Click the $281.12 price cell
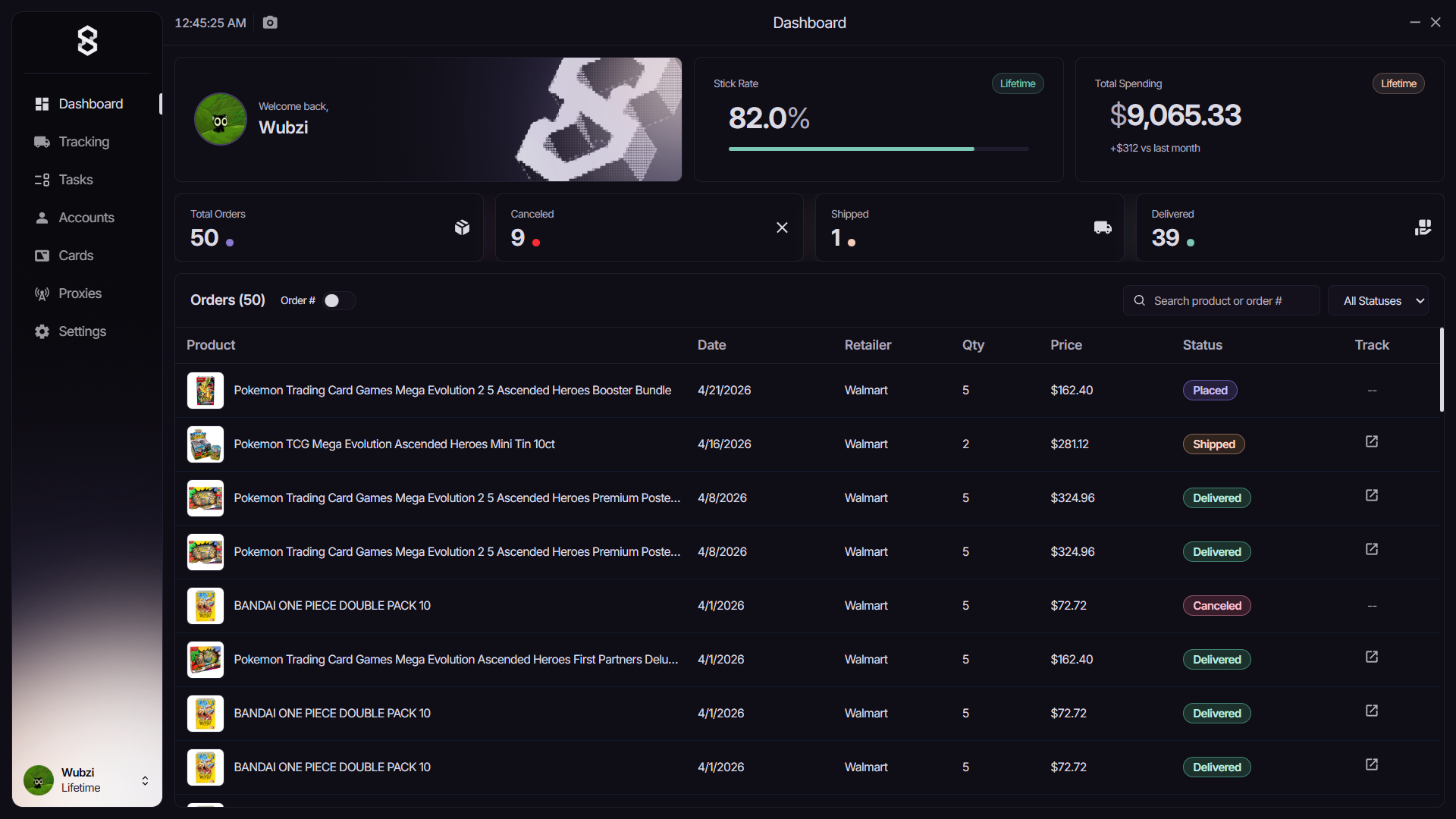1456x819 pixels. click(x=1069, y=444)
